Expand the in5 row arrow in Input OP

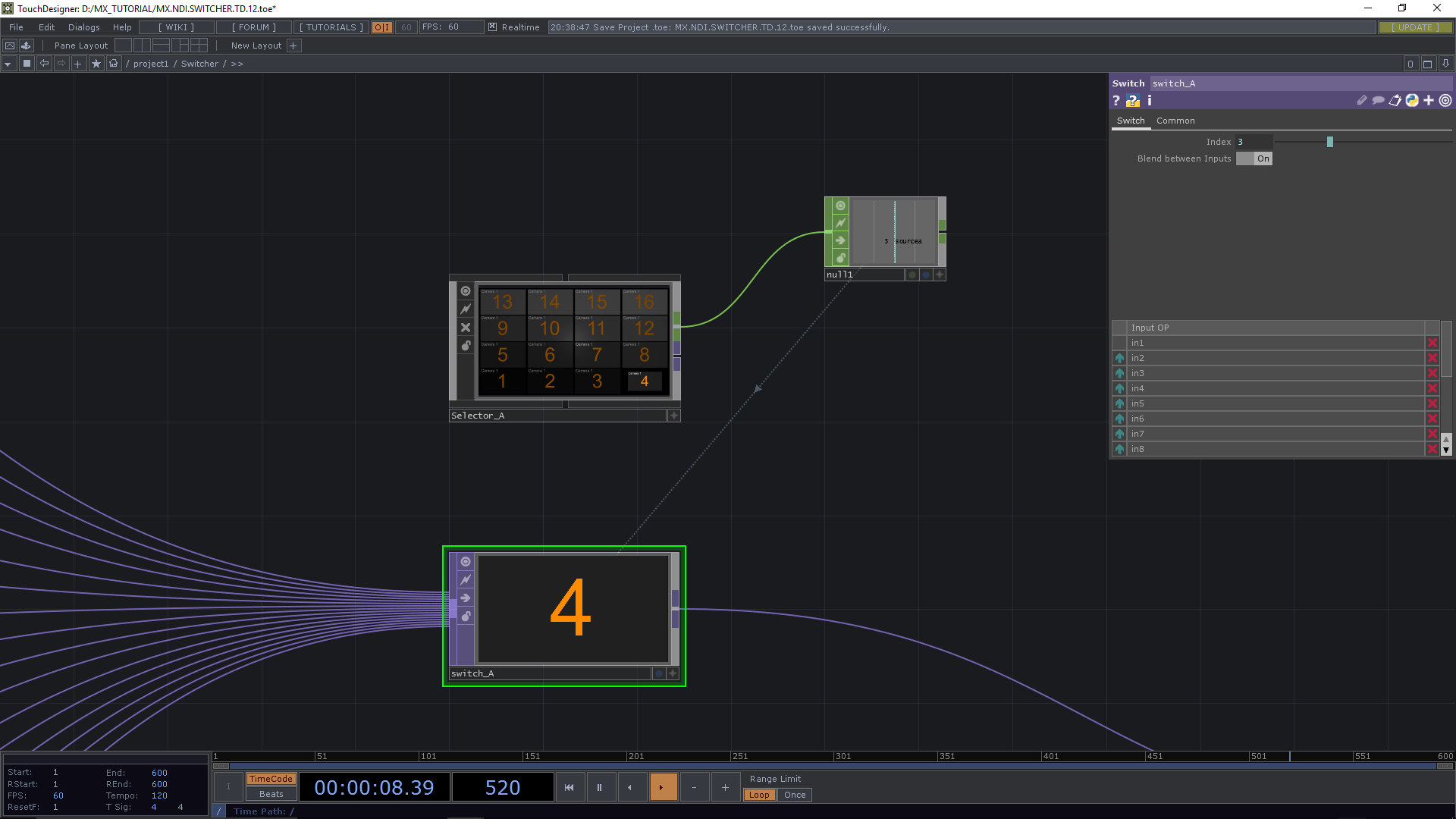click(1119, 403)
